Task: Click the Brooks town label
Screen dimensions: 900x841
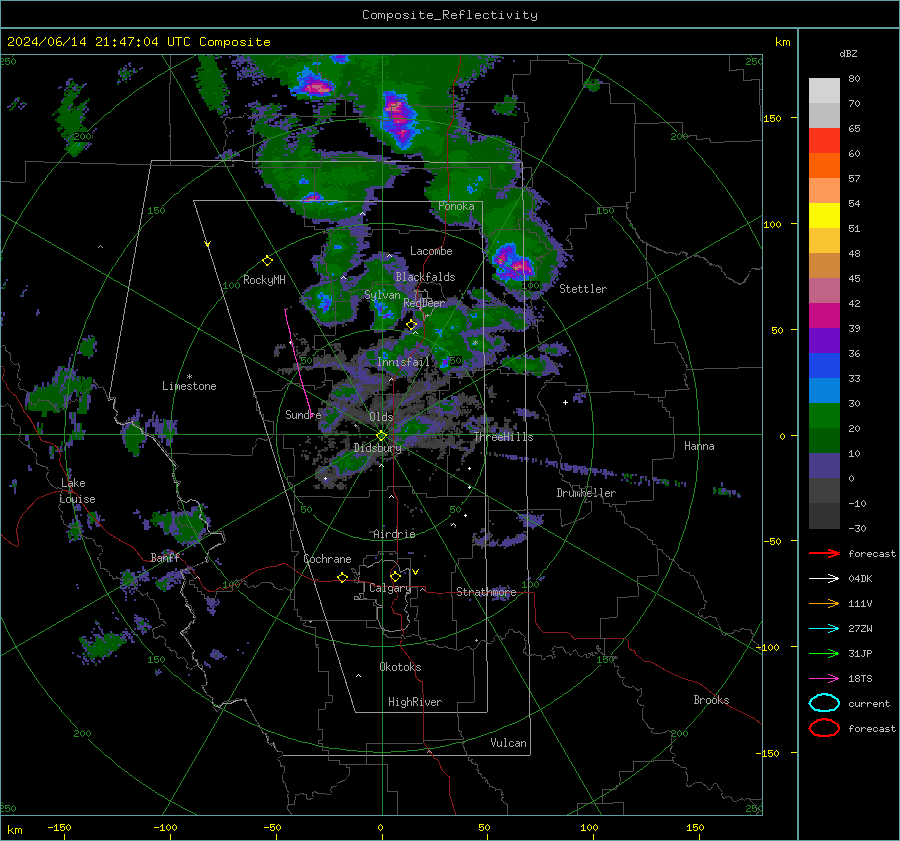Action: pyautogui.click(x=711, y=700)
